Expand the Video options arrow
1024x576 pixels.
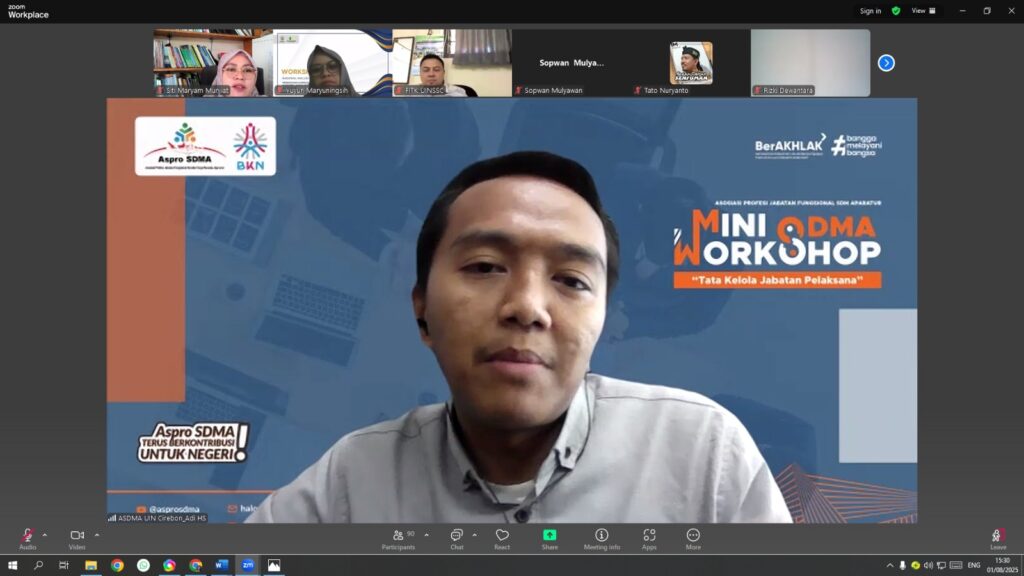[97, 535]
